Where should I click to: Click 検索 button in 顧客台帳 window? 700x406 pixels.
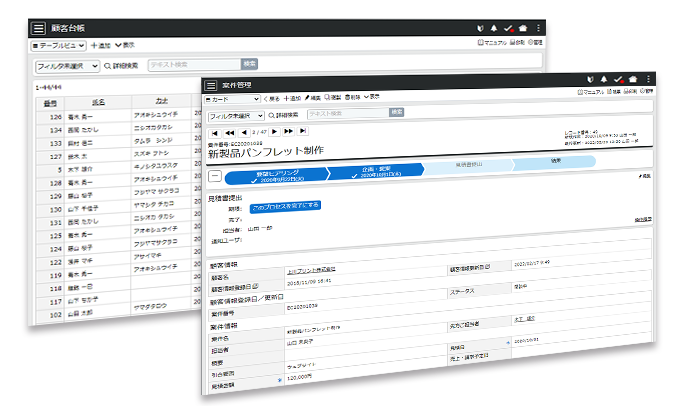point(250,64)
